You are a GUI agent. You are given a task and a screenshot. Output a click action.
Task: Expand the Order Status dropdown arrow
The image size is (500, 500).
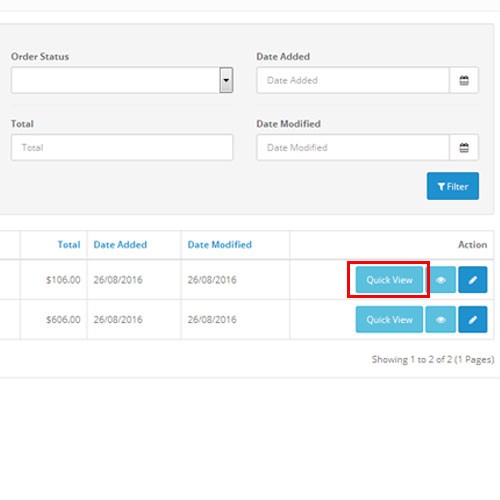(x=226, y=80)
